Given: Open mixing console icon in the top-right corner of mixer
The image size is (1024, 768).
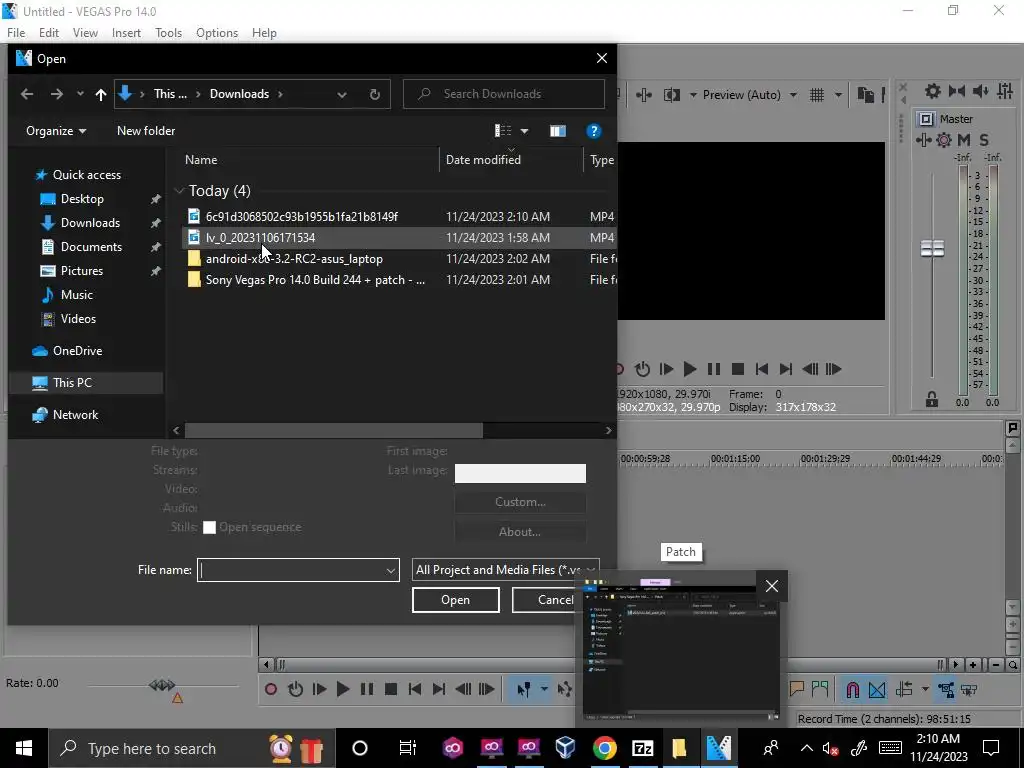Looking at the screenshot, I should tap(1005, 91).
